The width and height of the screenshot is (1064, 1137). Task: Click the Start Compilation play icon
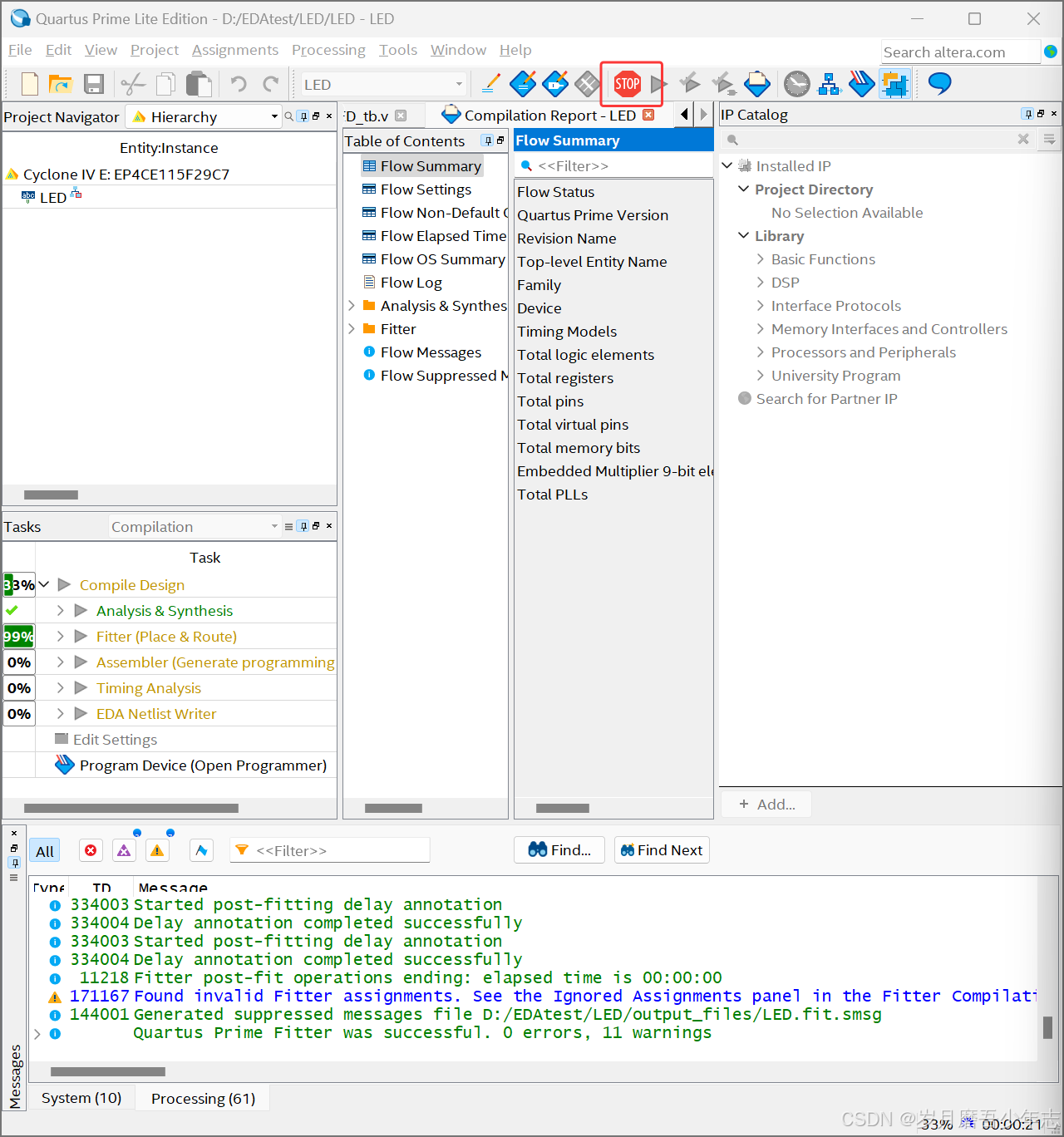(658, 83)
